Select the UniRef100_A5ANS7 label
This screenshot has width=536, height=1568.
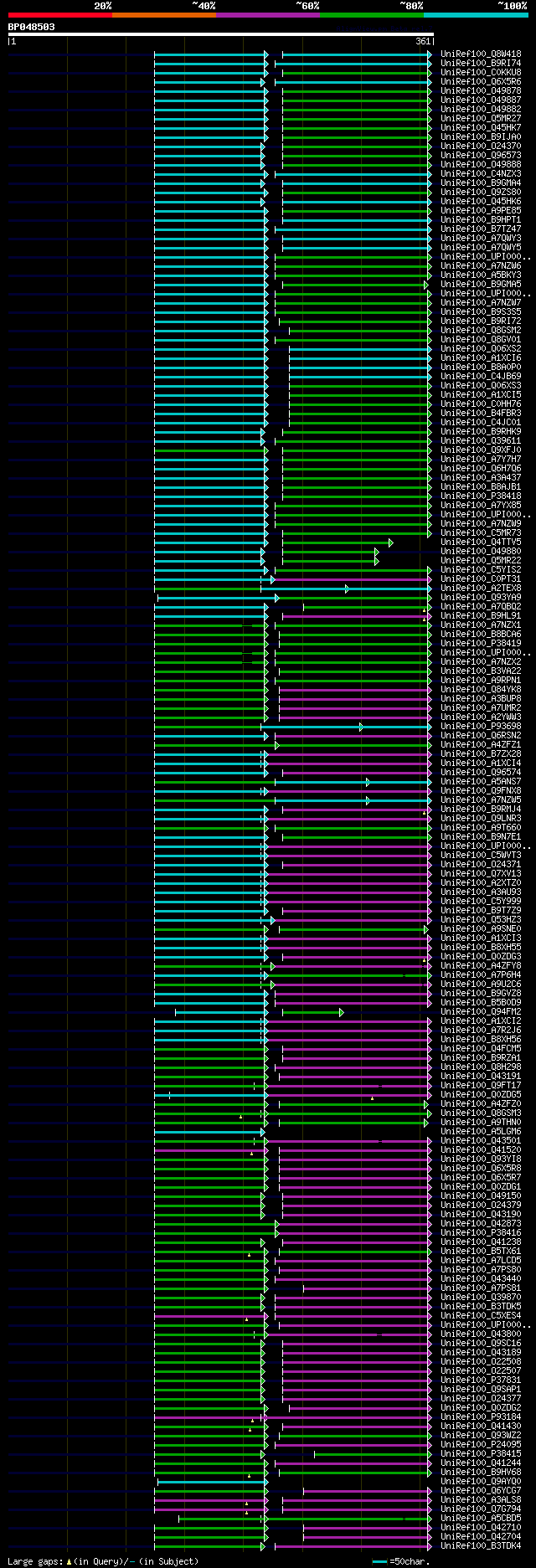(481, 782)
